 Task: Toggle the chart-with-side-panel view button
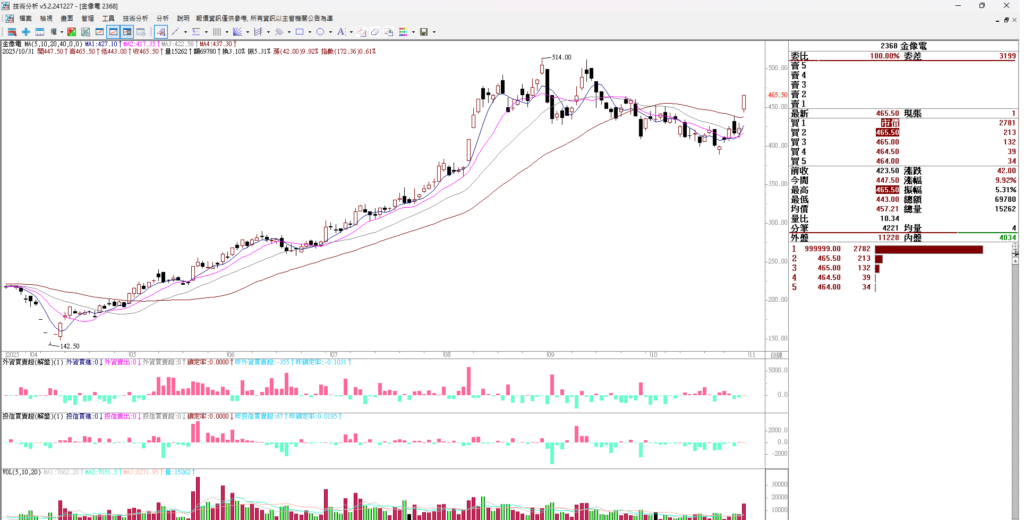[127, 31]
